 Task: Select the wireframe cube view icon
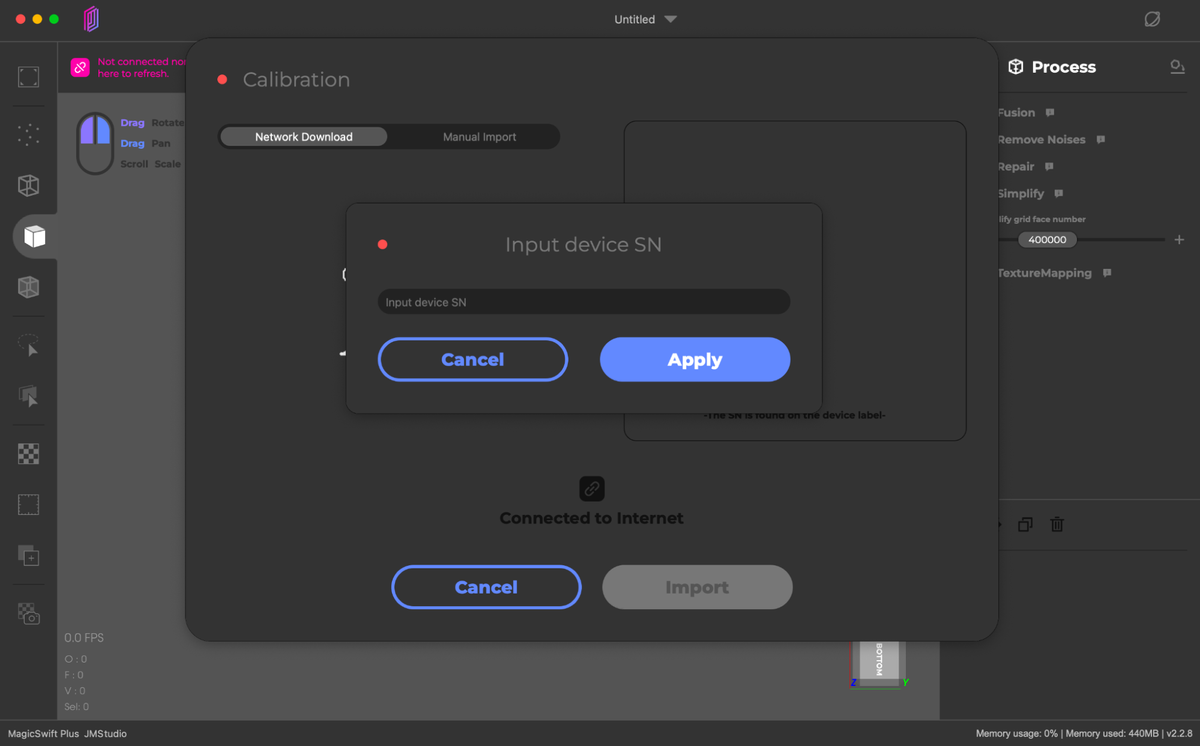click(28, 185)
